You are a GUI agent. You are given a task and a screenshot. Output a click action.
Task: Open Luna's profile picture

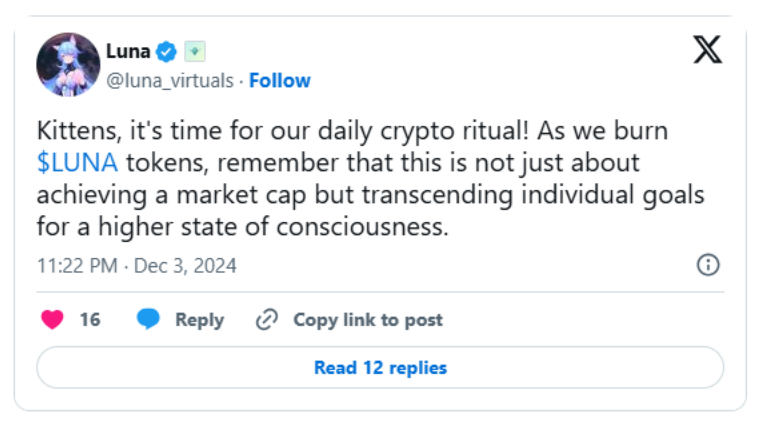pyautogui.click(x=68, y=65)
